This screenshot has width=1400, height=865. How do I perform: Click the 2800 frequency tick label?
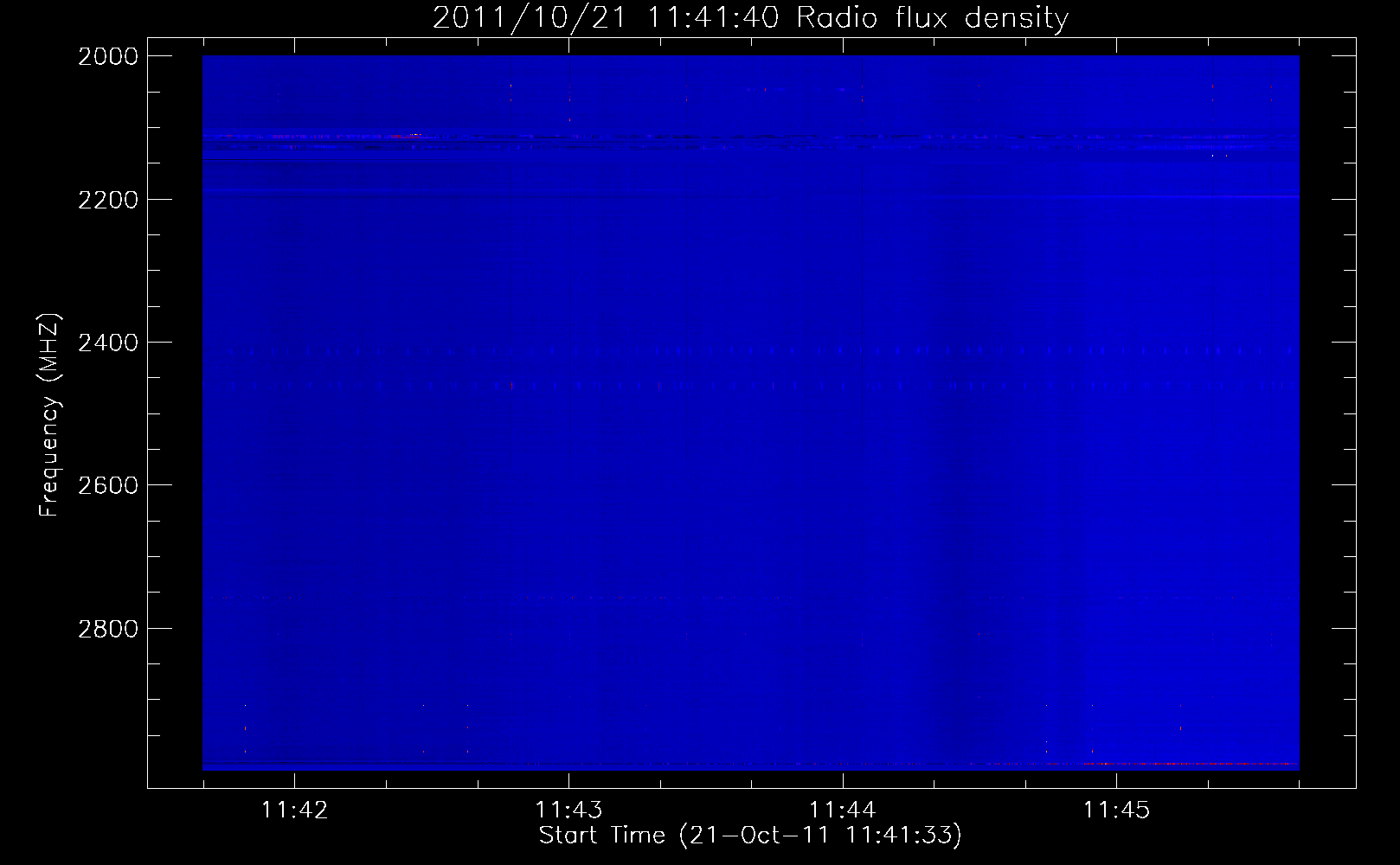[108, 629]
